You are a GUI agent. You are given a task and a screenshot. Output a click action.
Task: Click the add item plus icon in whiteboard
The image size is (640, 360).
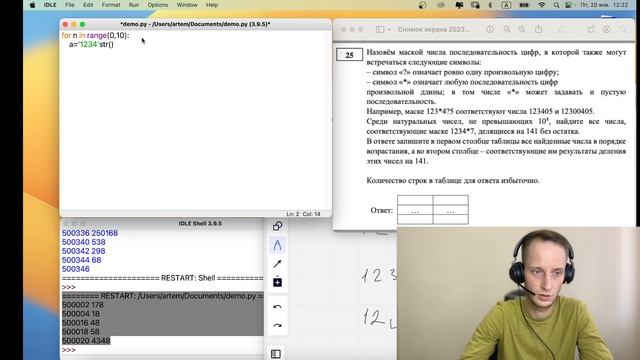coord(278,282)
